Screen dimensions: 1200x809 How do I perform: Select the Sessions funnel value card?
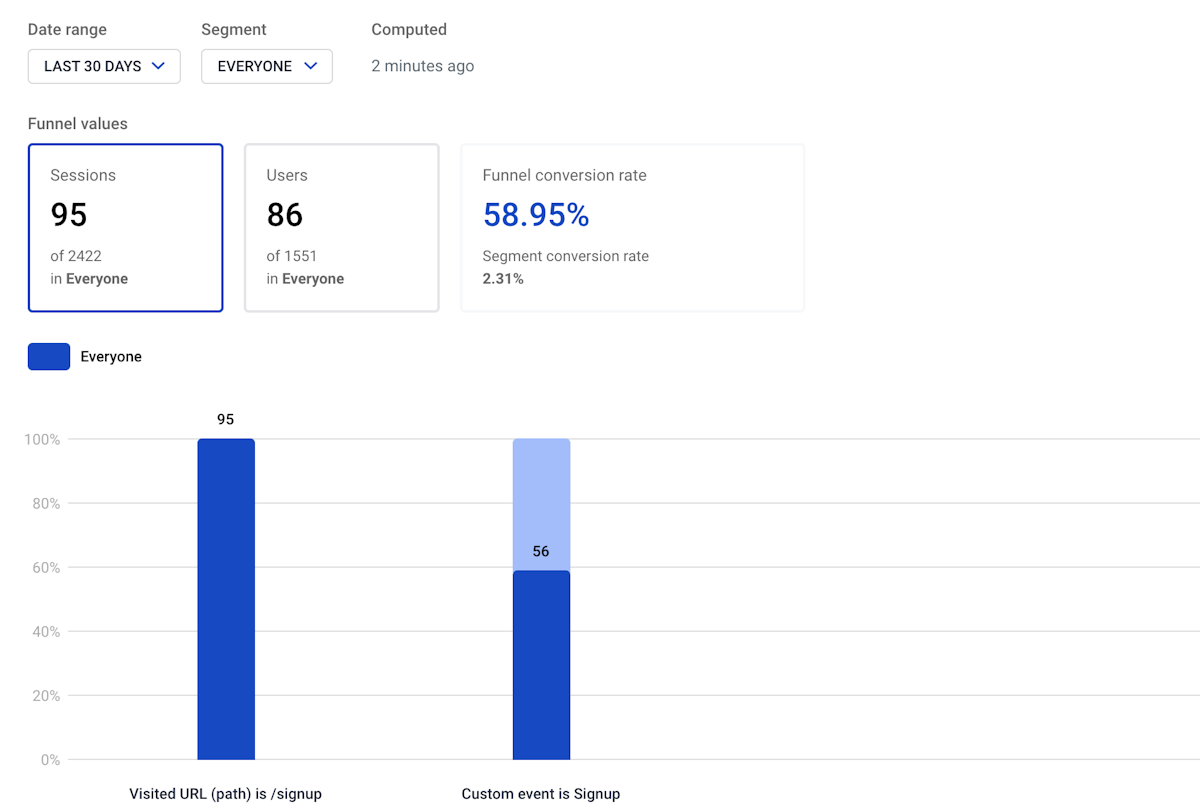point(125,228)
